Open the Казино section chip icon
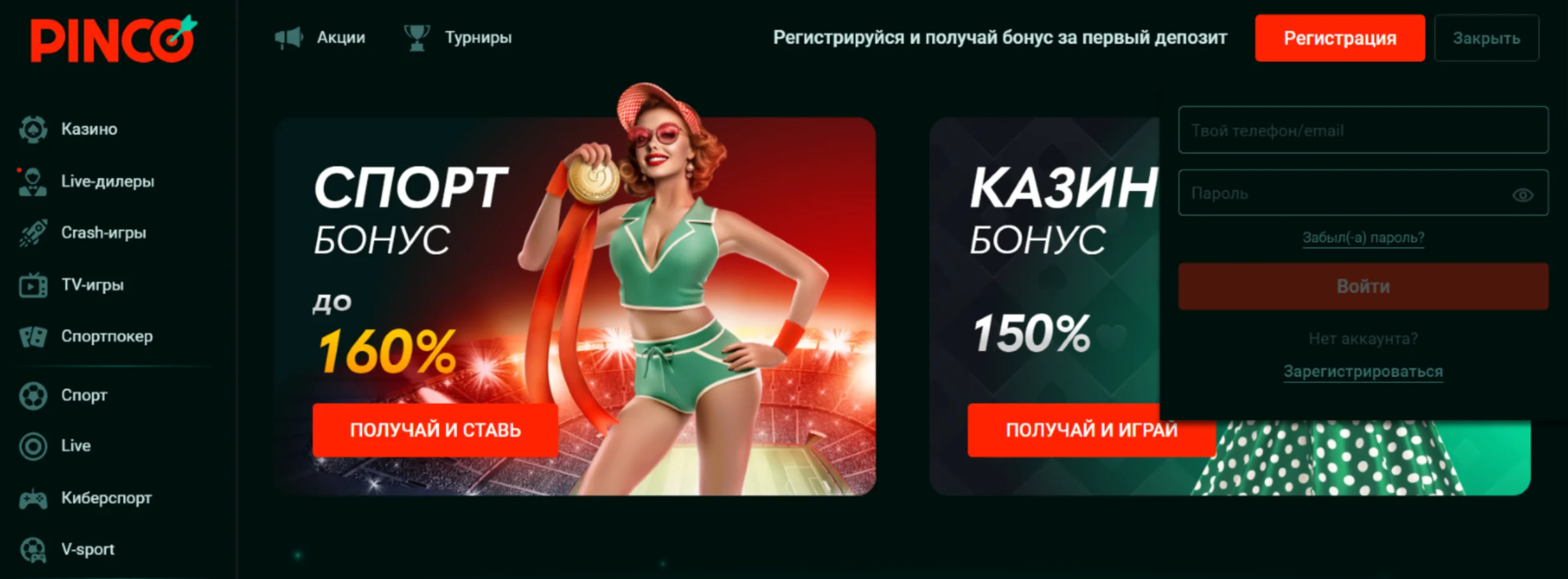The height and width of the screenshot is (579, 1568). click(x=33, y=129)
